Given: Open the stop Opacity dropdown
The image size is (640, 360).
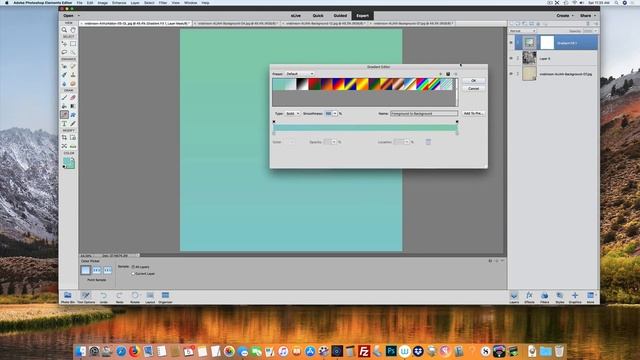Looking at the screenshot, I should point(334,142).
